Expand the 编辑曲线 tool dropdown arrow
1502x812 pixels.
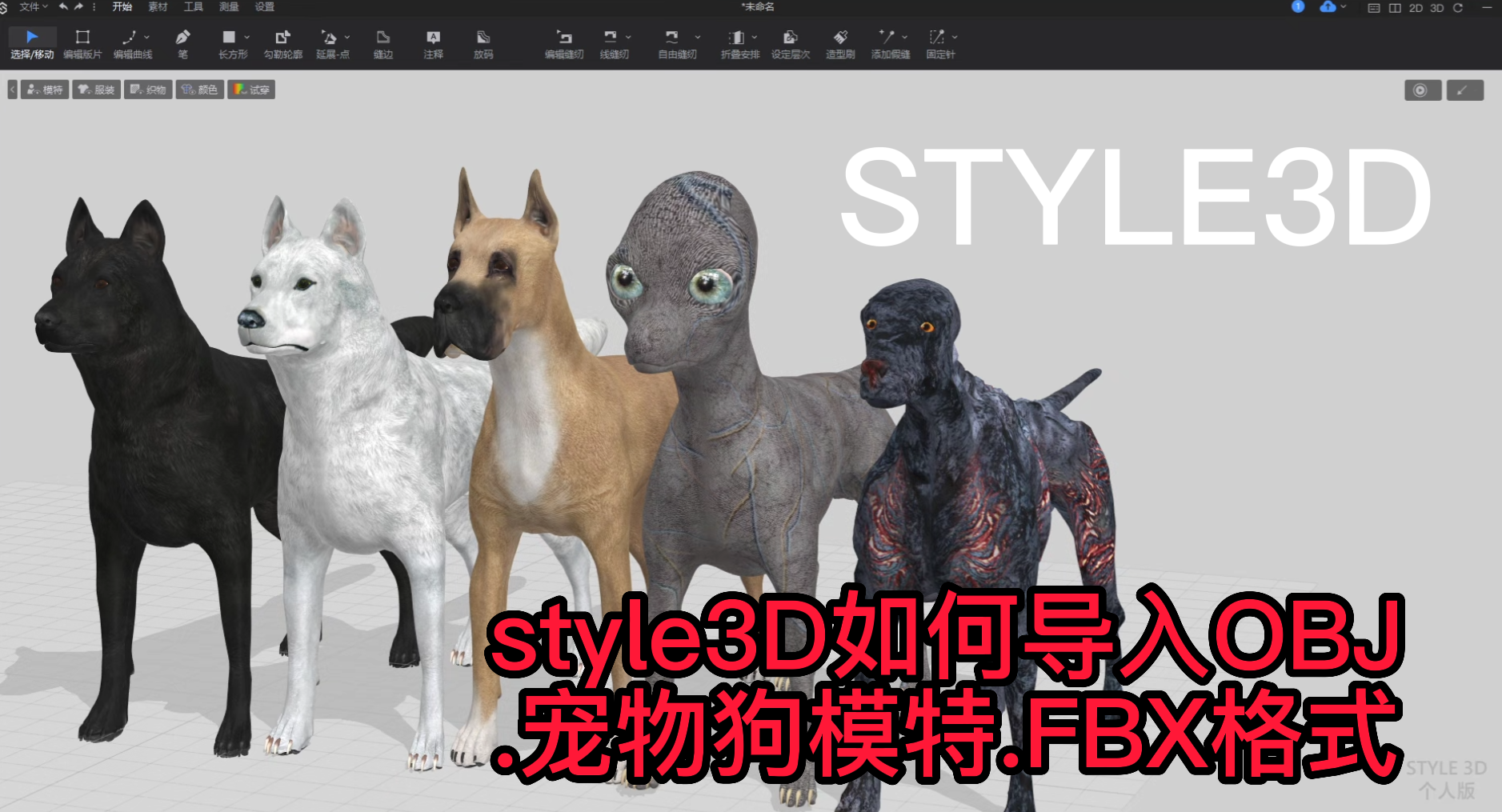pos(146,37)
